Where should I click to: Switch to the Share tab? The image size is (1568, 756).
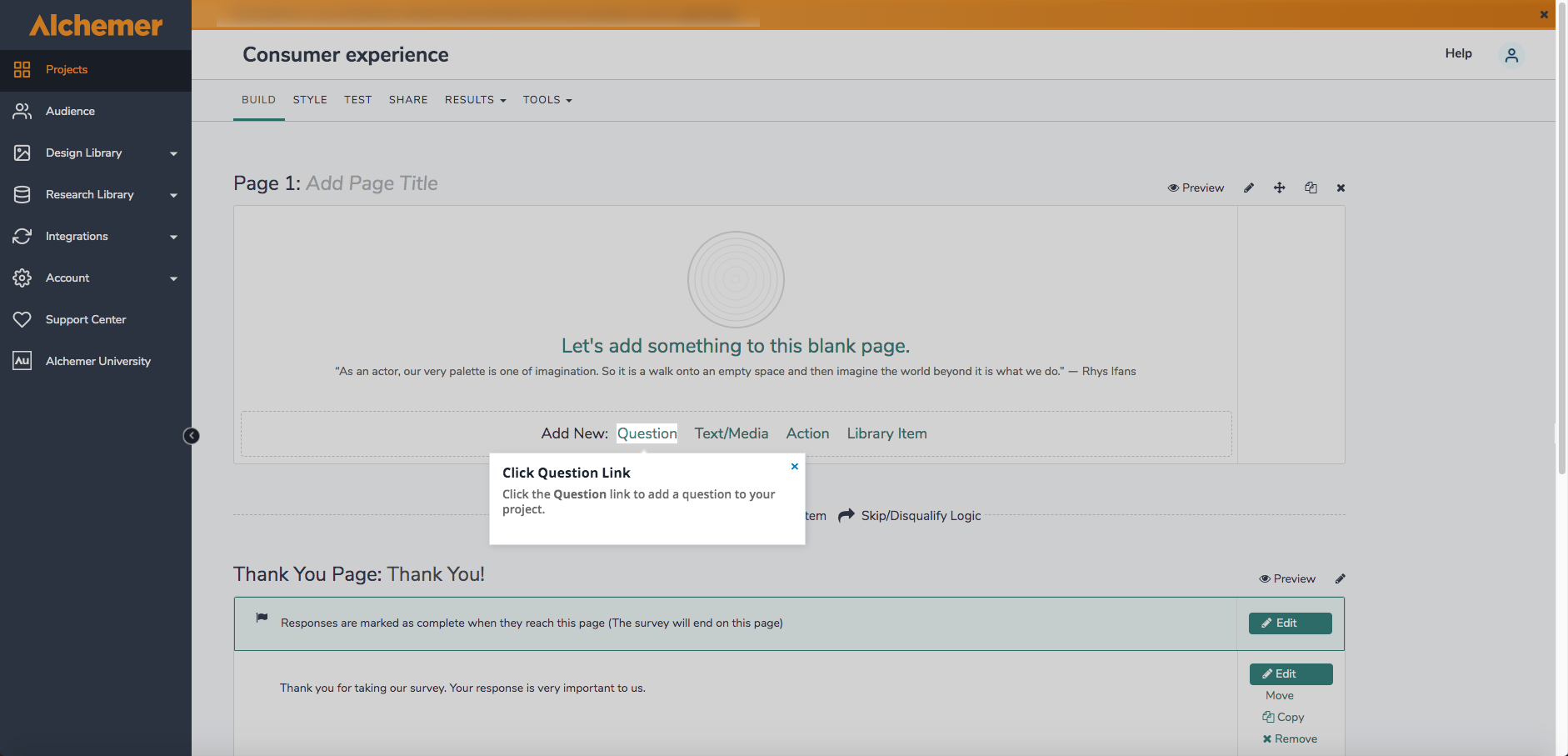tap(408, 100)
